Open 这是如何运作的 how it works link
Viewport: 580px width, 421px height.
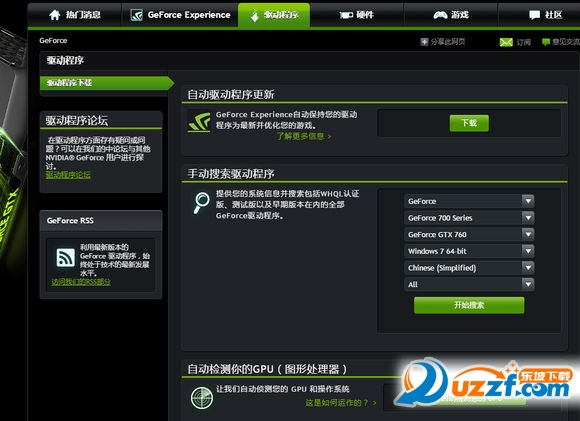[x=341, y=403]
